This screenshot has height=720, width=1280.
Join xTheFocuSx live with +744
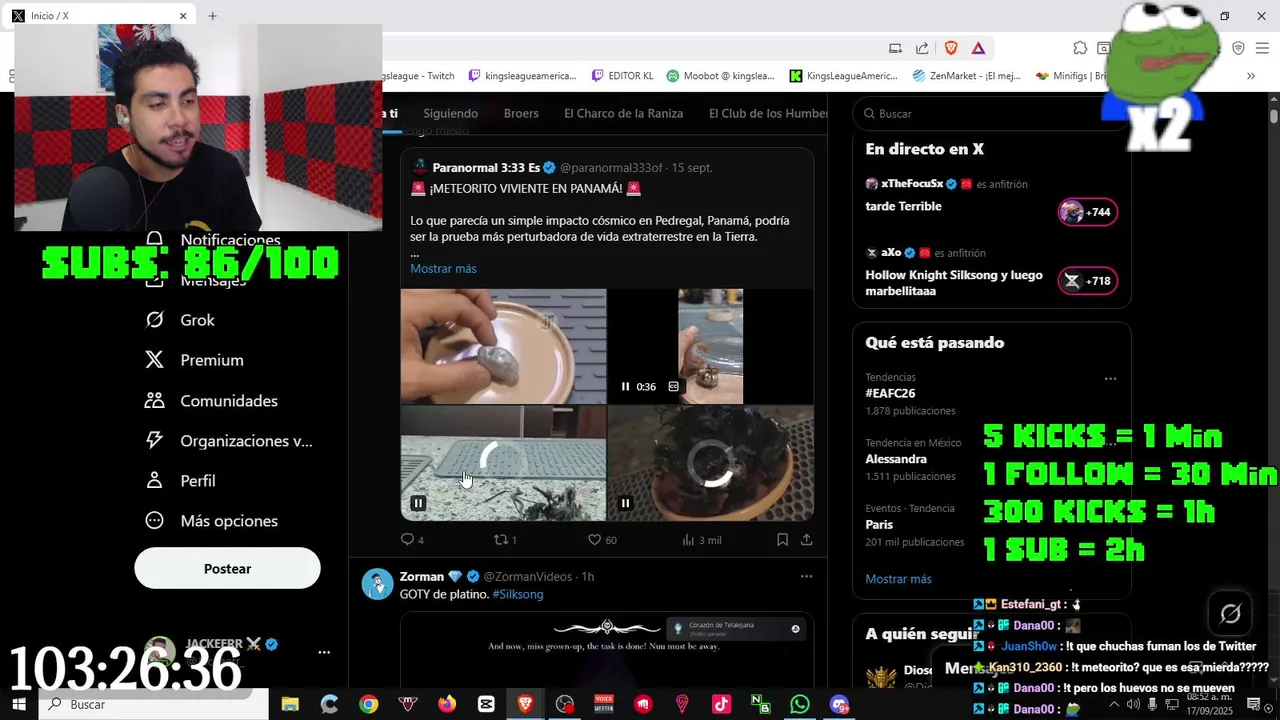coord(1087,212)
